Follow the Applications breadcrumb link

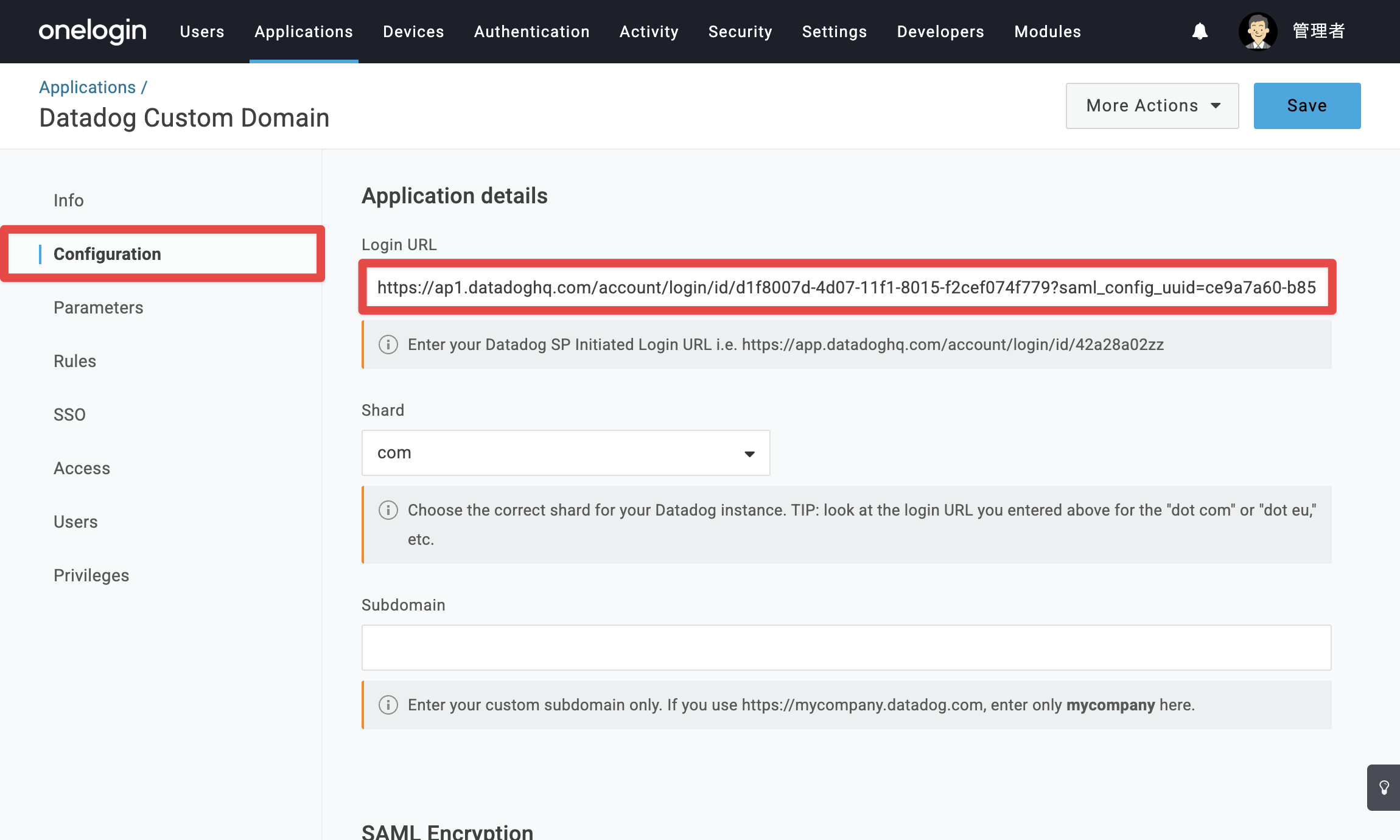pyautogui.click(x=88, y=87)
